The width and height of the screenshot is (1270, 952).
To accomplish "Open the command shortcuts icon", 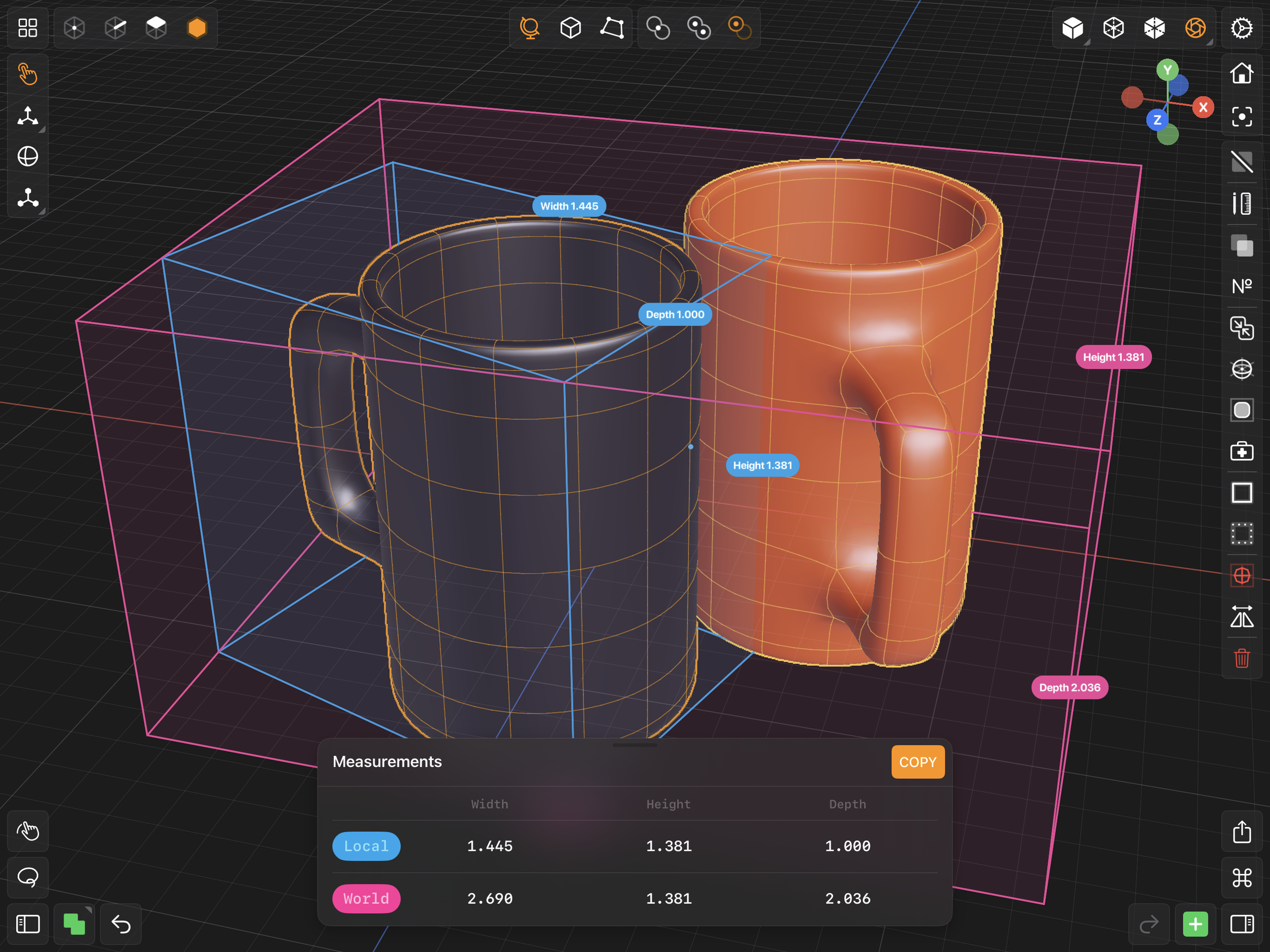I will pos(1241,877).
